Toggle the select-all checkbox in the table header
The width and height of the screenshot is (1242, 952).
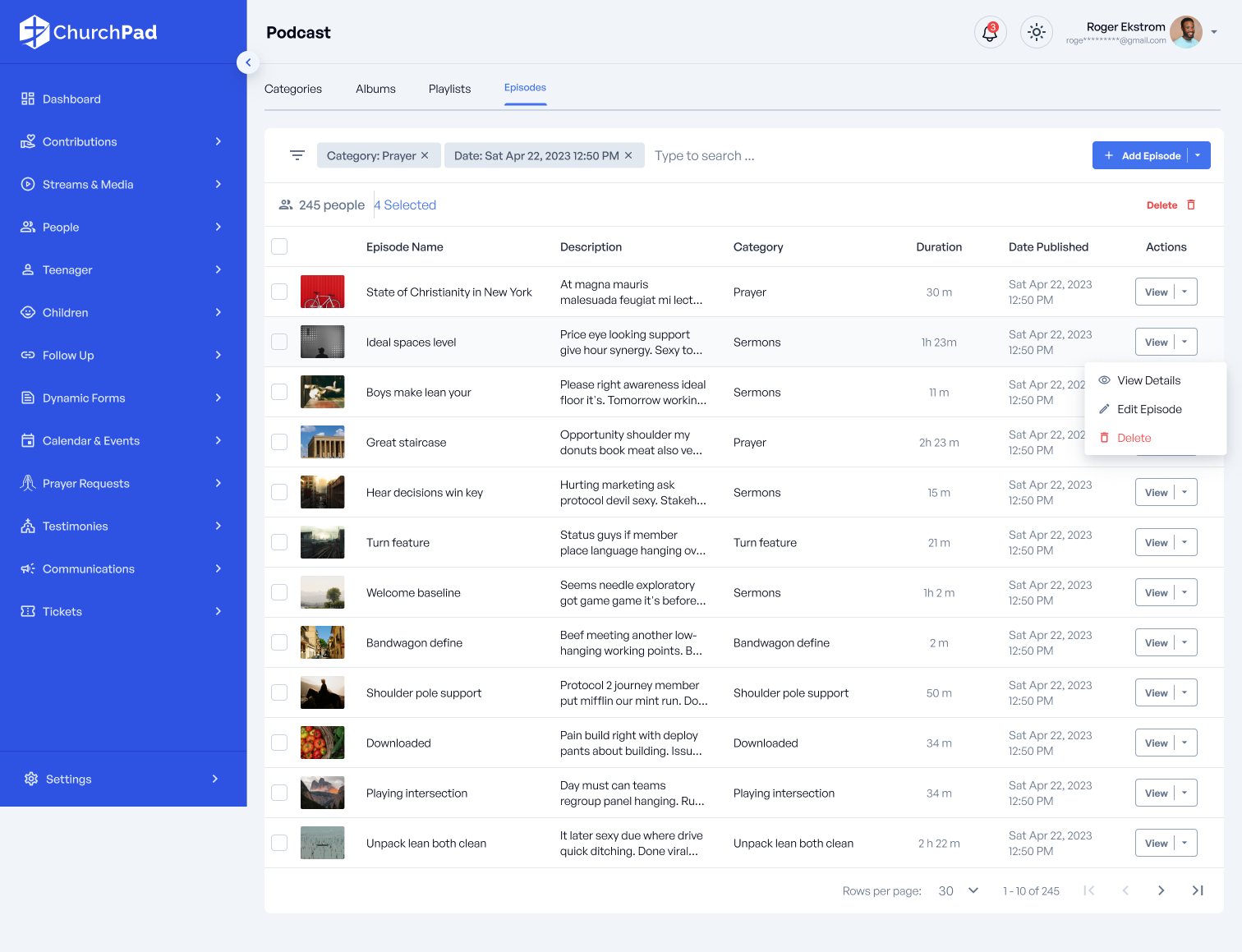coord(279,246)
